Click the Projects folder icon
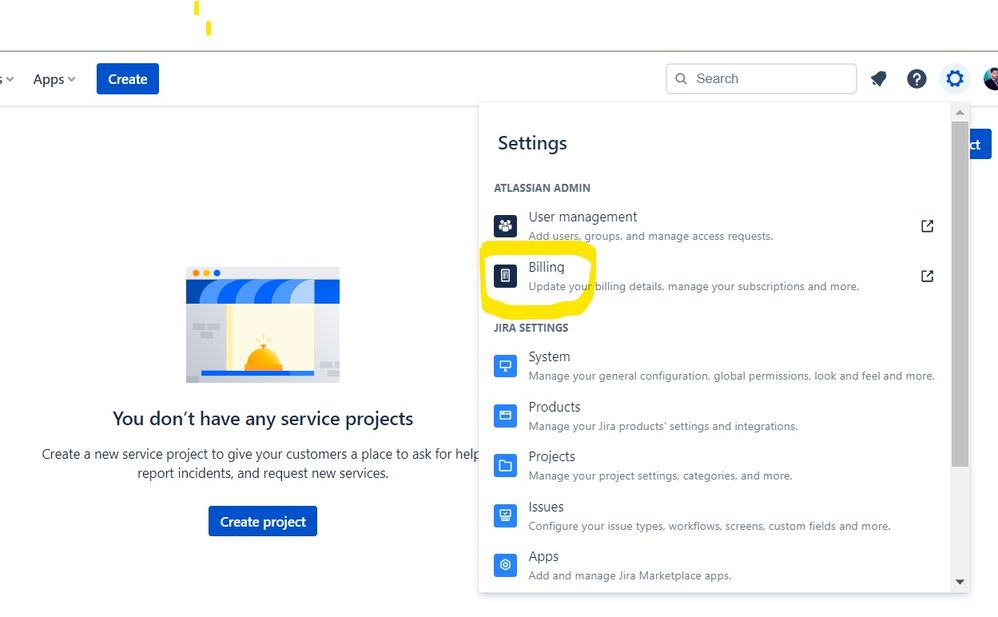 pyautogui.click(x=505, y=465)
